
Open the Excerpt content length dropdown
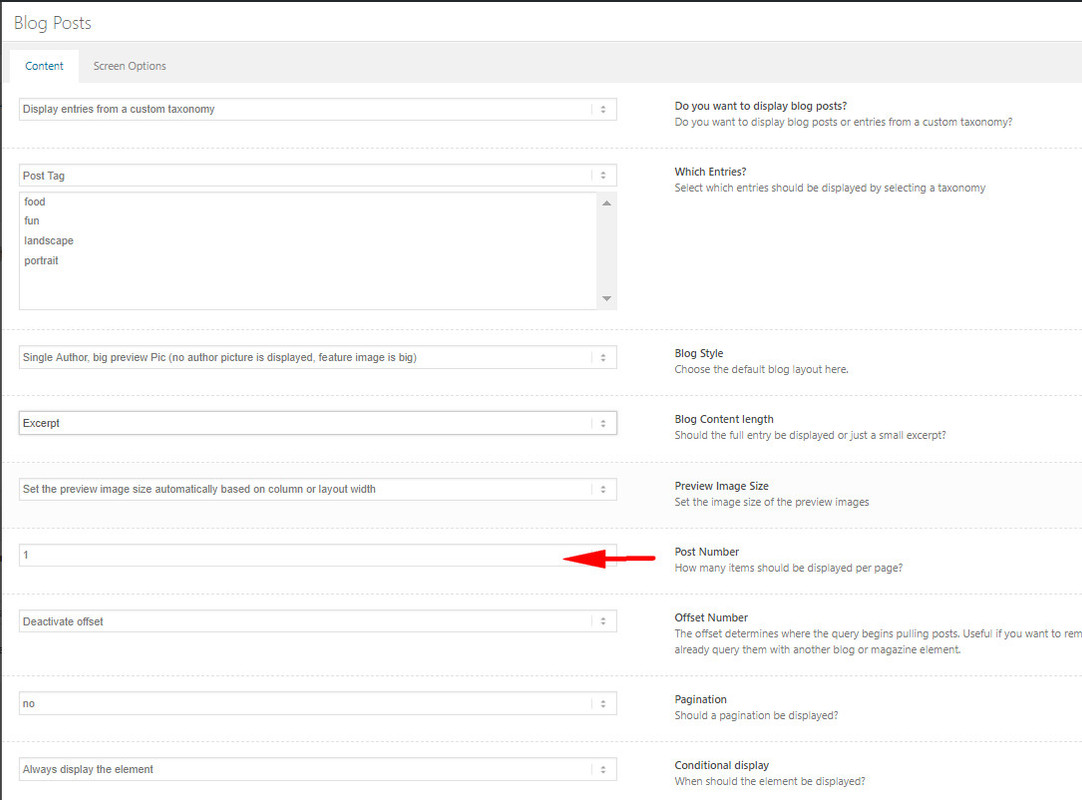click(317, 423)
